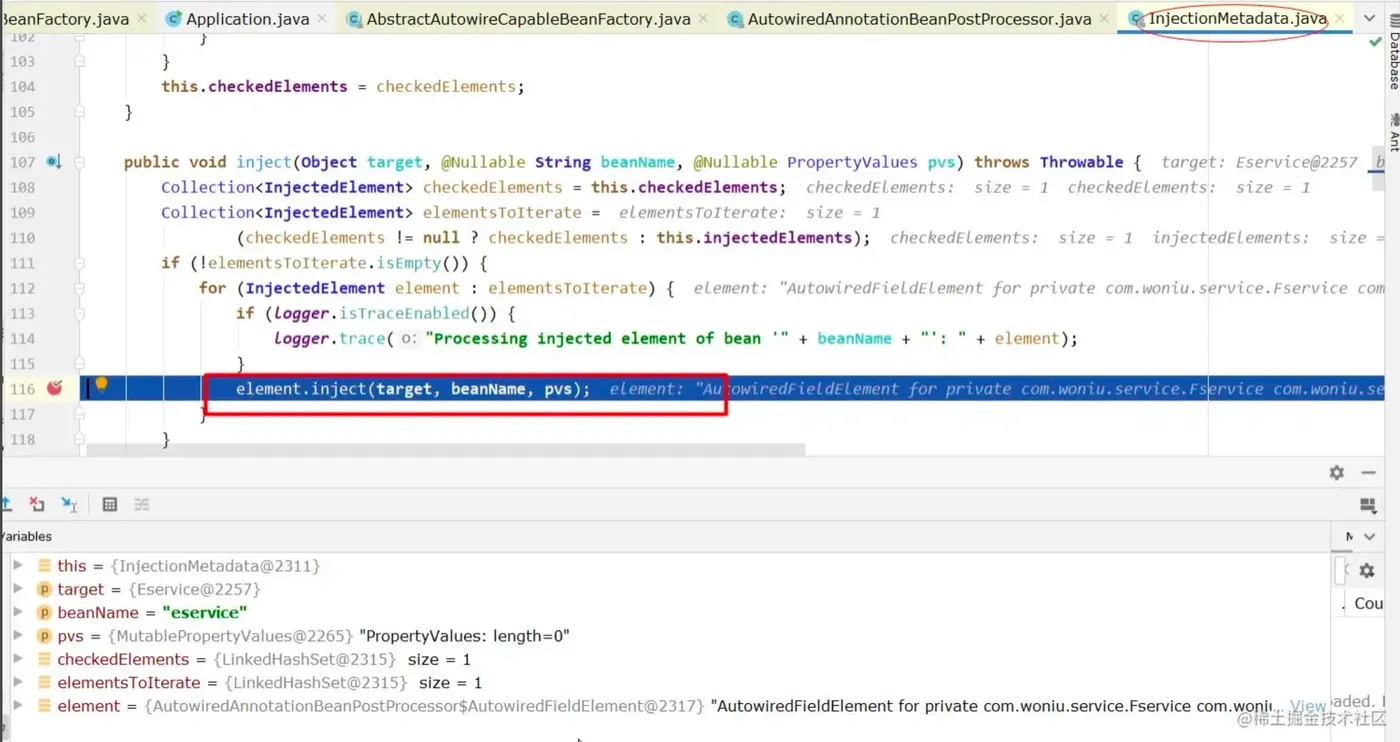Click 'logger.trace' on line 114
Screen dimensions: 1400x742
click(330, 338)
